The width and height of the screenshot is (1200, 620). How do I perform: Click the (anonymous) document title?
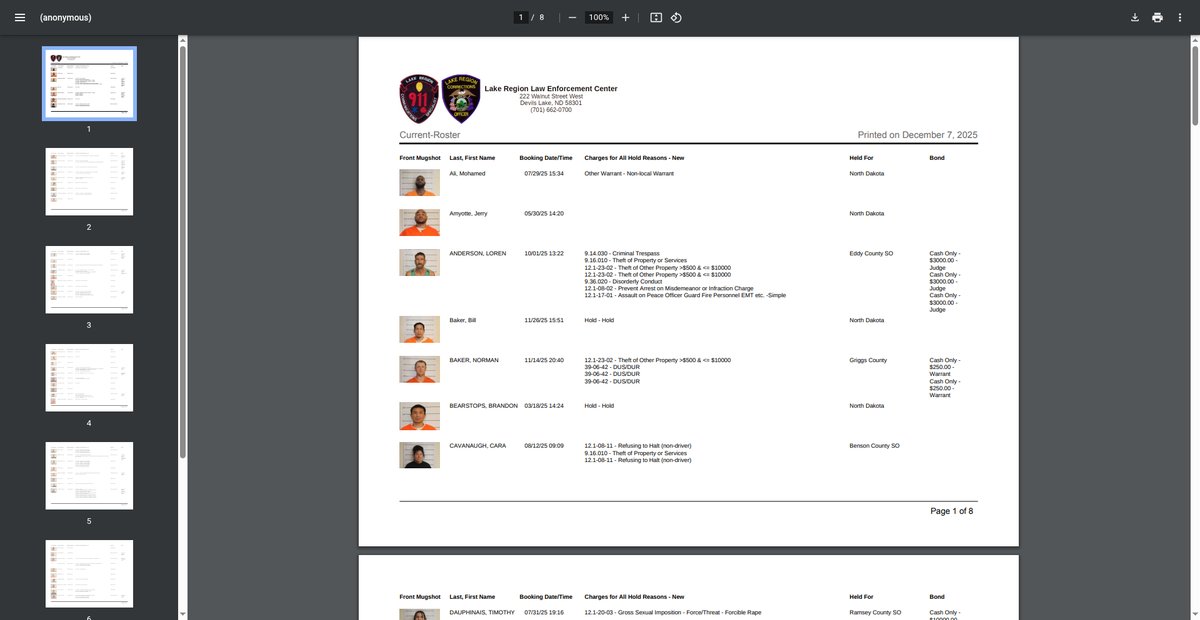(x=66, y=17)
